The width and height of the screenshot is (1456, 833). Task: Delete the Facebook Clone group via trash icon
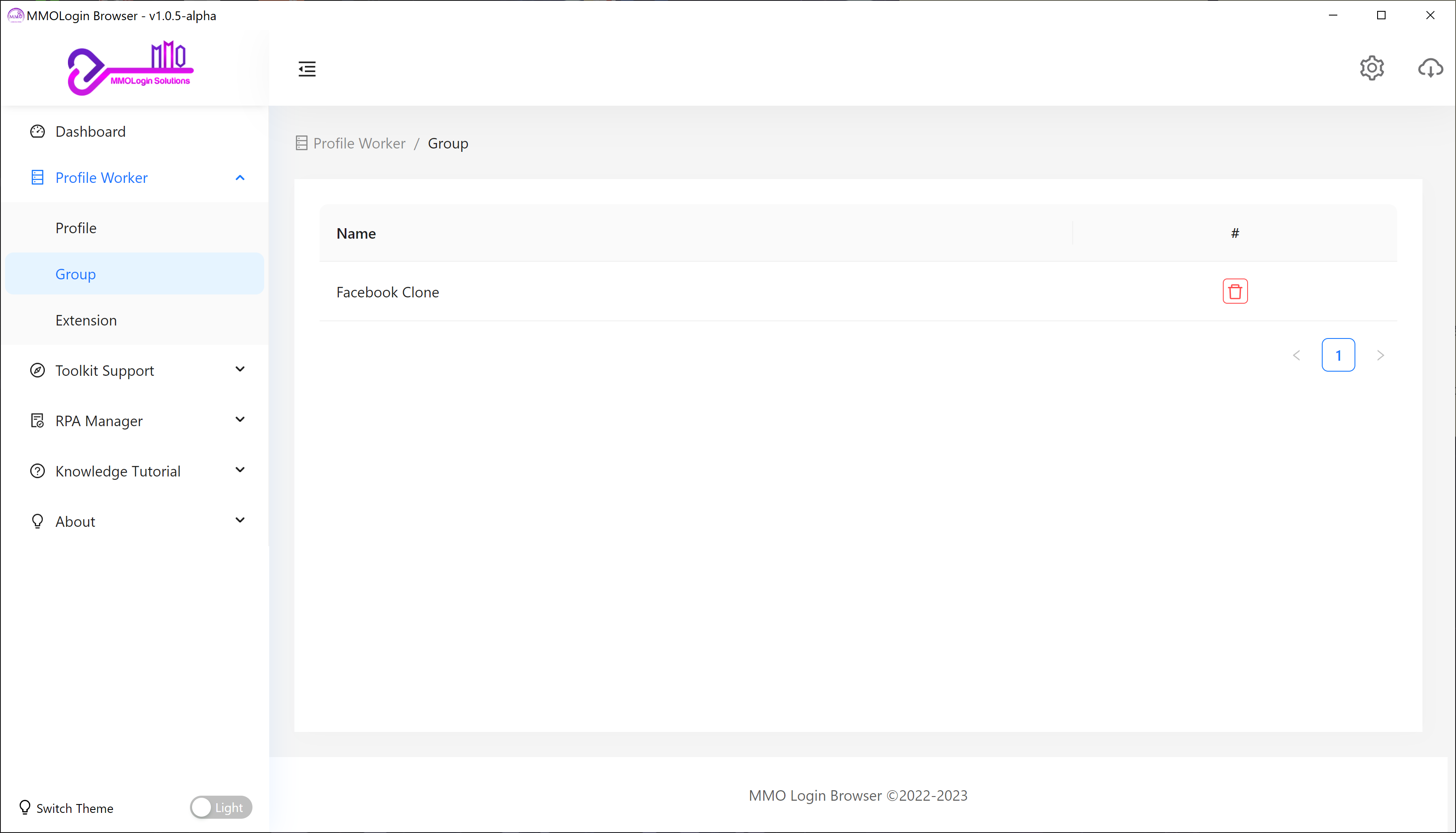tap(1235, 292)
